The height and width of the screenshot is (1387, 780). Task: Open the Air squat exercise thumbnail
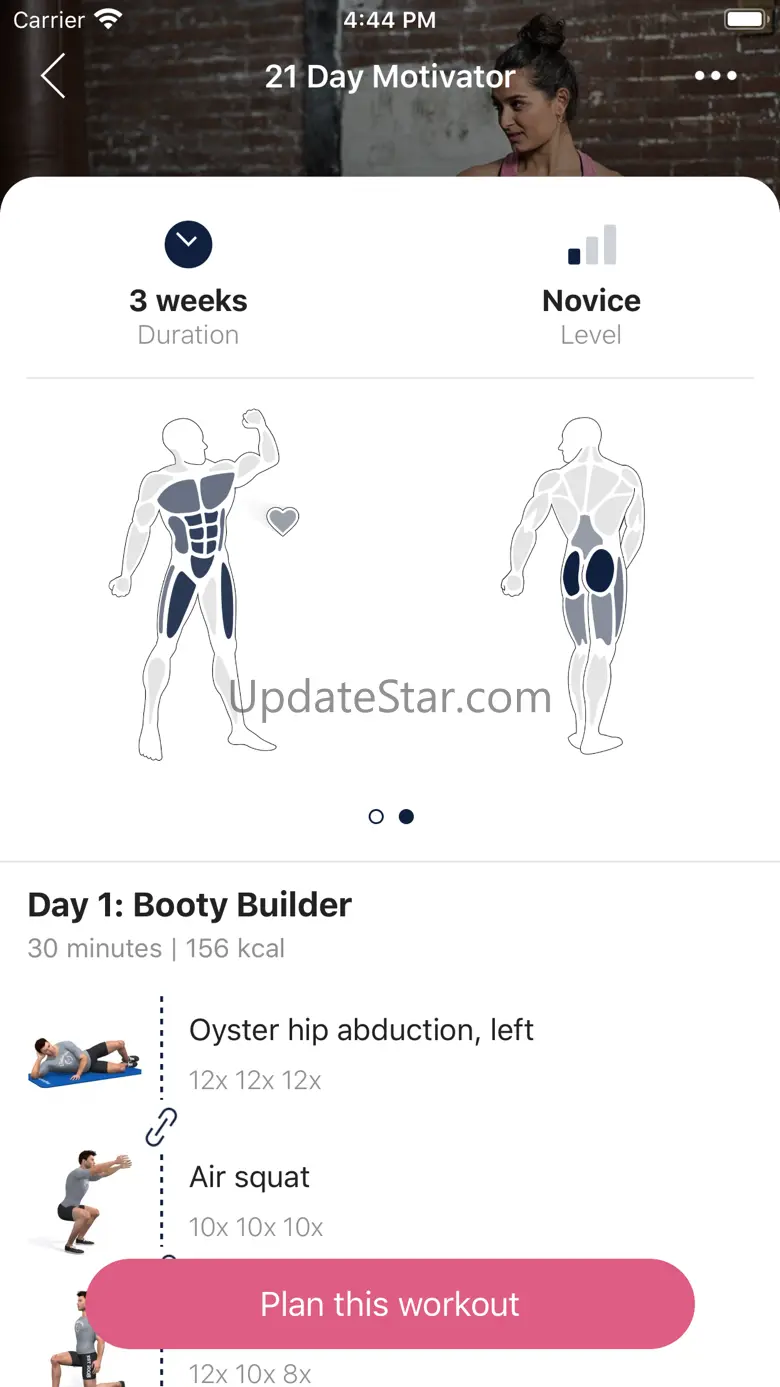tap(84, 1202)
